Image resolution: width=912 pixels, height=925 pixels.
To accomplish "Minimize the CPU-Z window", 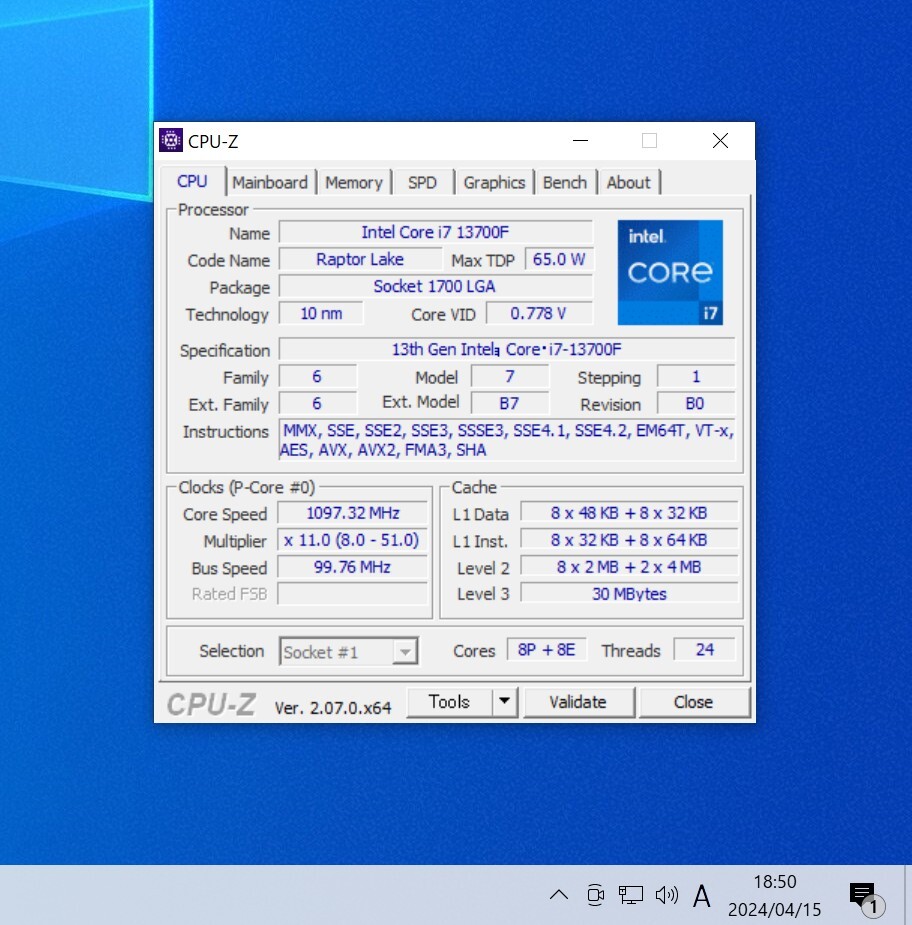I will tap(580, 140).
